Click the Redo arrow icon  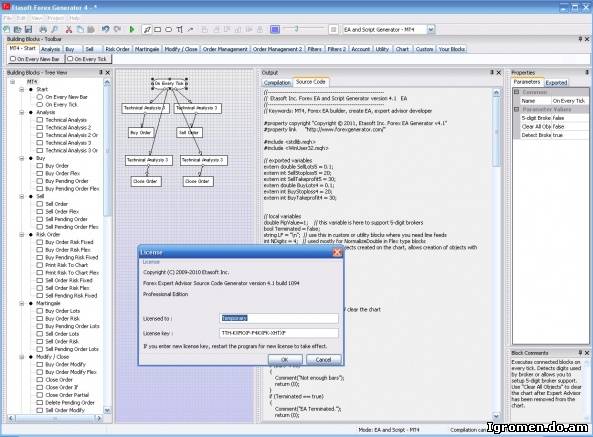click(x=118, y=29)
